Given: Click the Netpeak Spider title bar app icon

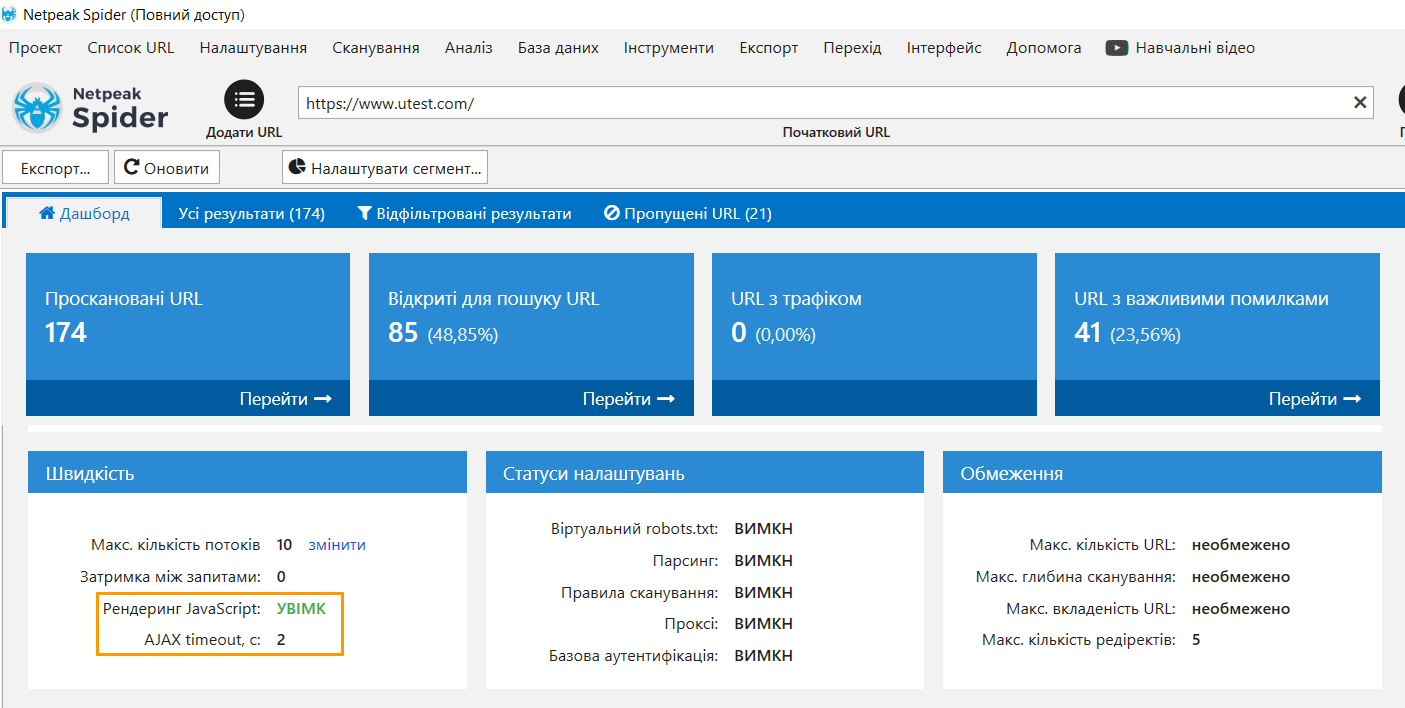Looking at the screenshot, I should (x=9, y=15).
